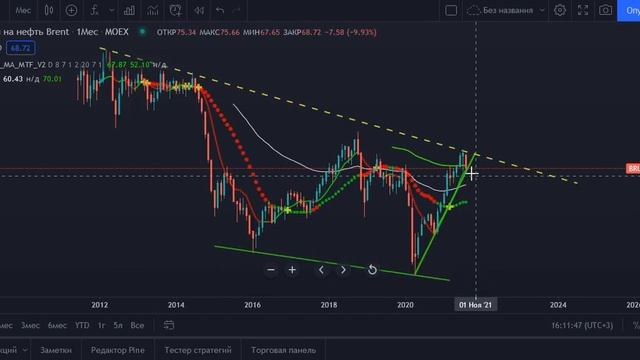Viewport: 640px width, 360px height.
Task: Expand the dropdown left of Заметки
Action: [25, 350]
